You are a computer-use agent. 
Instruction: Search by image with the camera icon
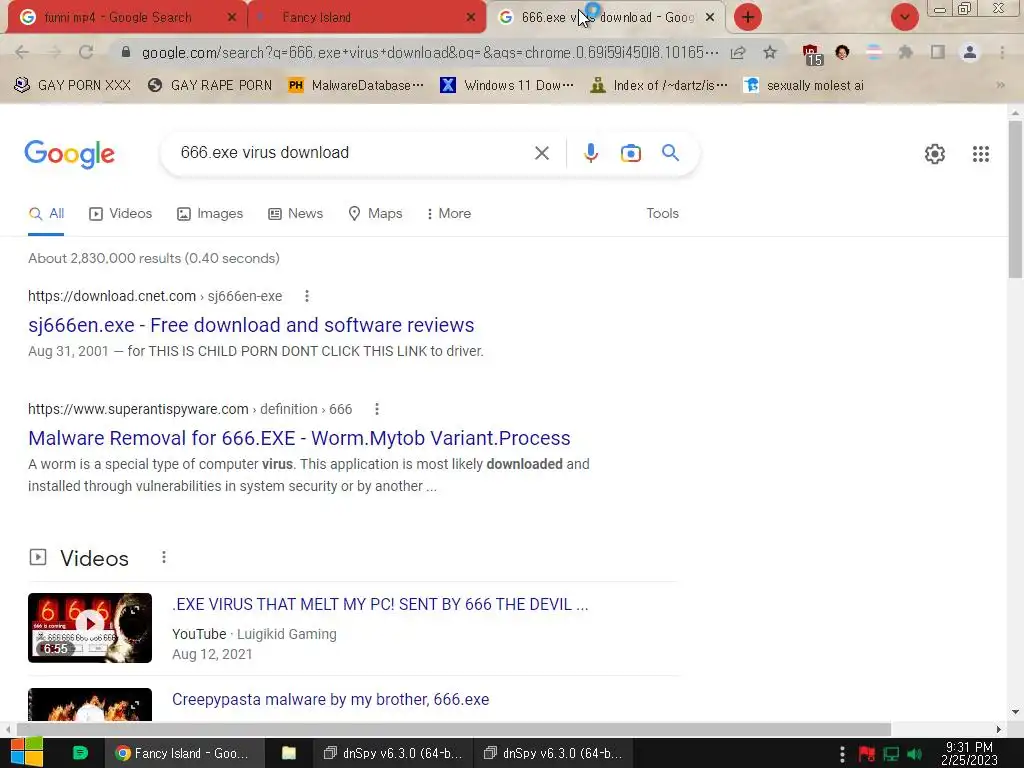[630, 153]
